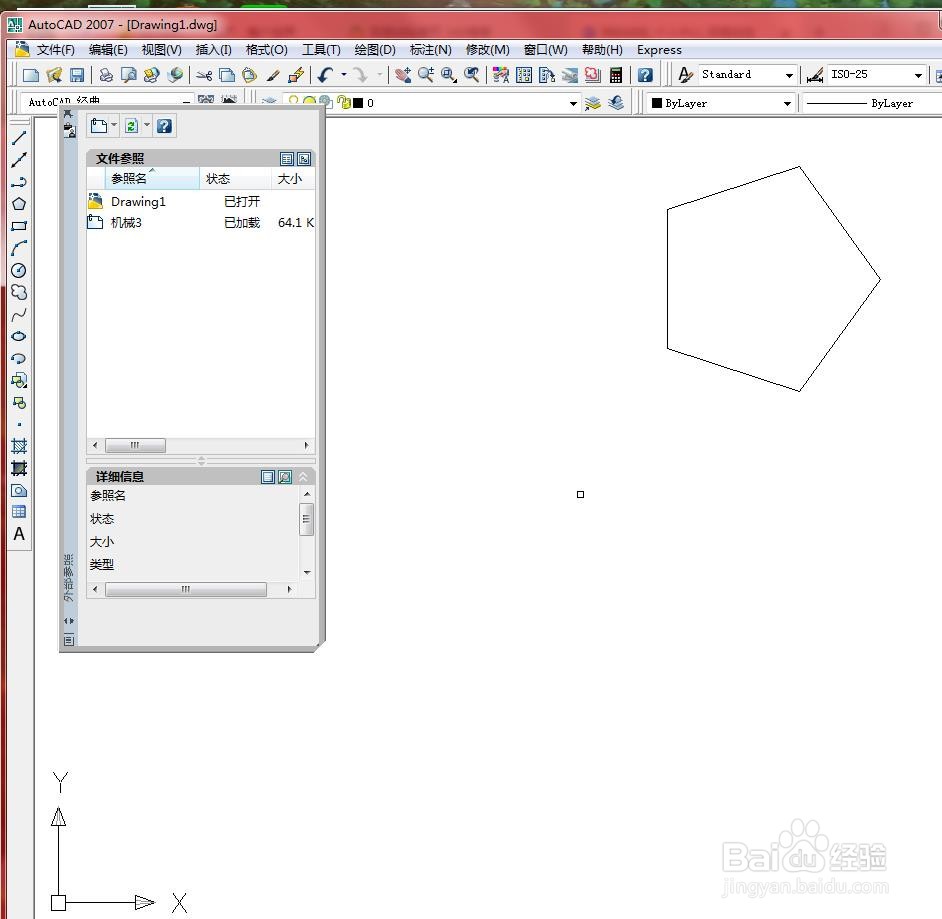
Task: Click the Undo arrow icon
Action: coord(326,75)
